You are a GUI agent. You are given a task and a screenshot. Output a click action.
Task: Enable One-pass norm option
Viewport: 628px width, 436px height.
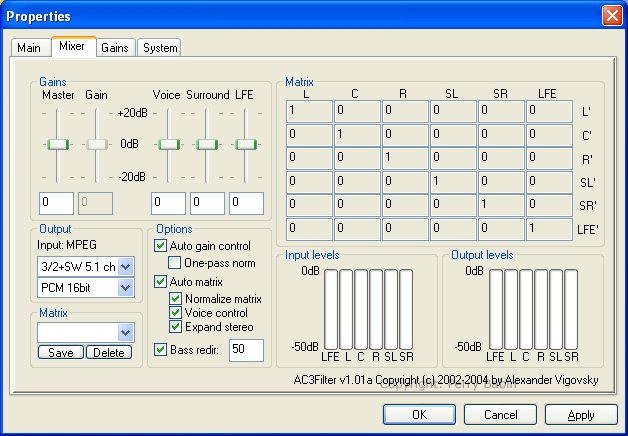pos(175,263)
